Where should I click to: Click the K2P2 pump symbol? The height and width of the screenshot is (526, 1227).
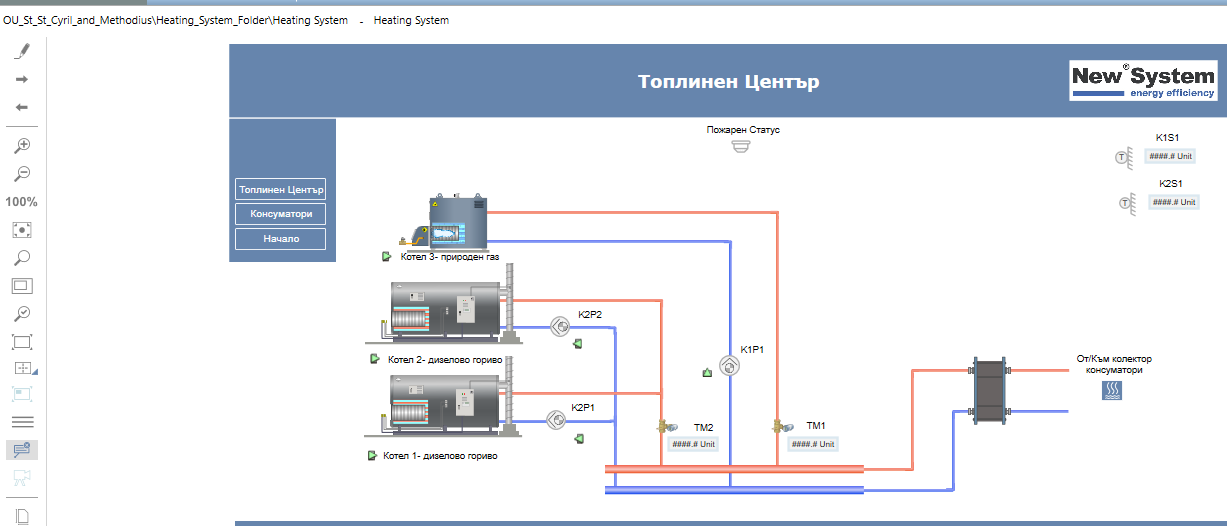[x=558, y=325]
